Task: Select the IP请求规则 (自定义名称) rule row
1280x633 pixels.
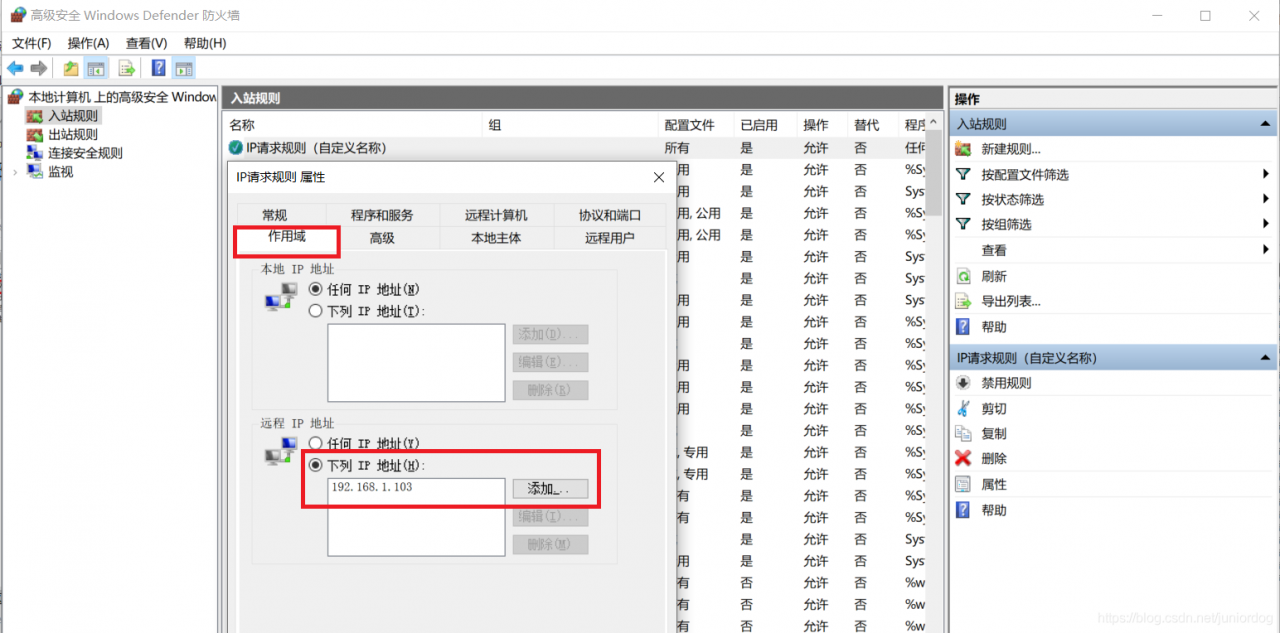Action: 577,148
